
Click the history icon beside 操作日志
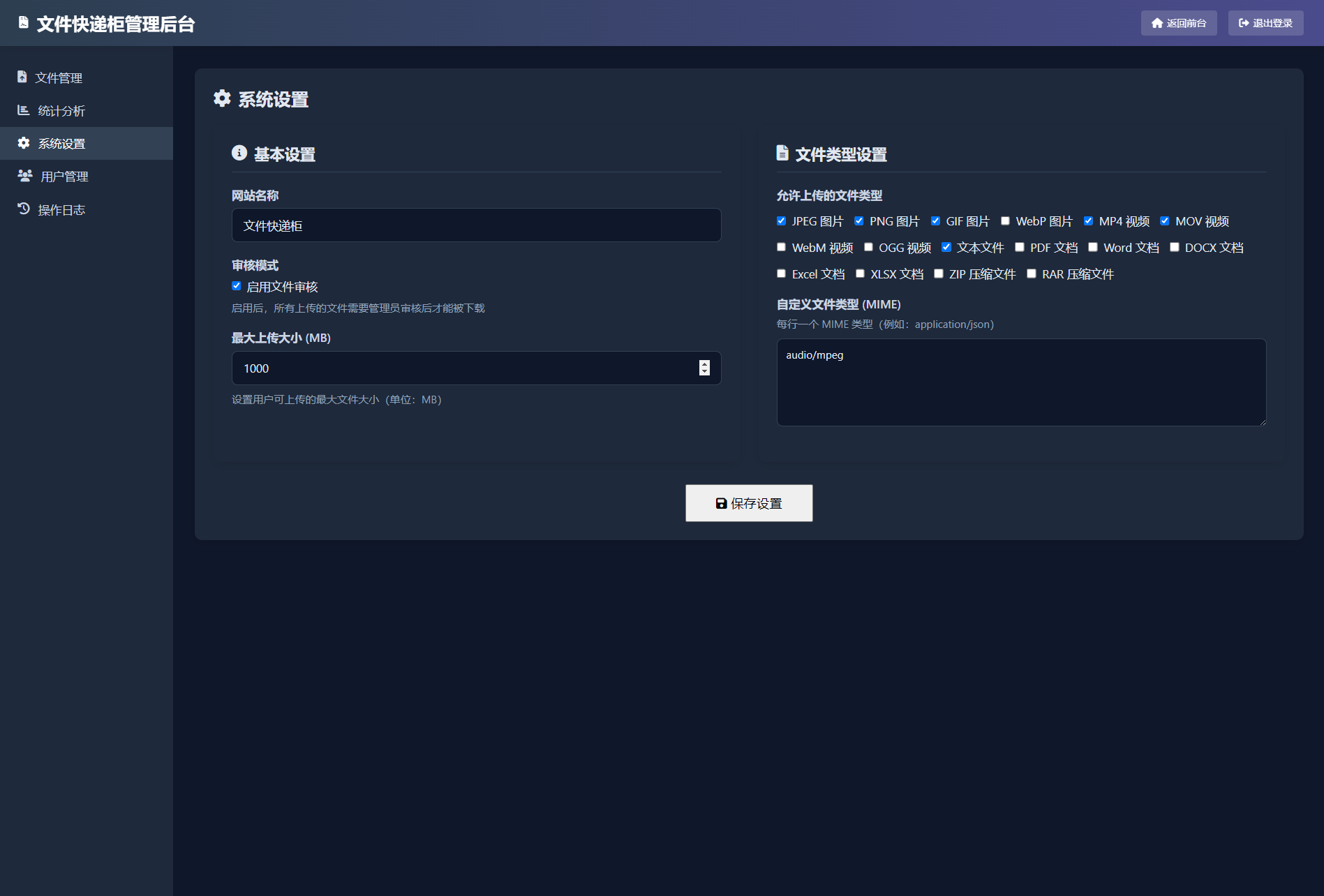23,209
